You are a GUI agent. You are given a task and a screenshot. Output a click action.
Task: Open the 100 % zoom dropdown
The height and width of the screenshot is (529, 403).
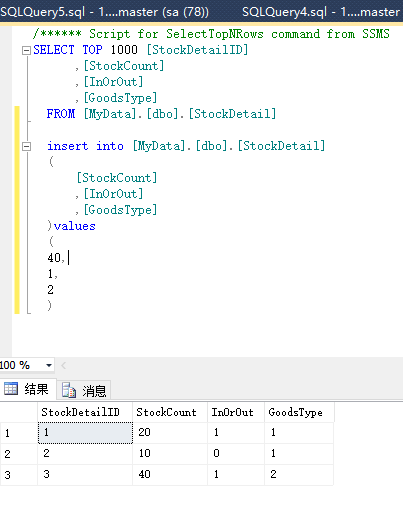click(49, 365)
